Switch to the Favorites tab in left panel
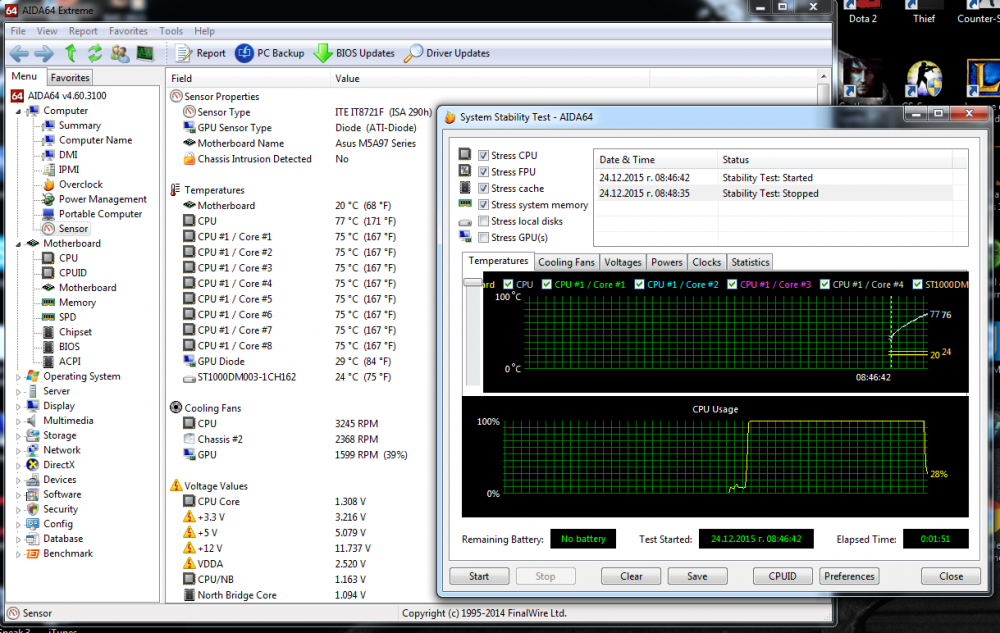 tap(70, 78)
